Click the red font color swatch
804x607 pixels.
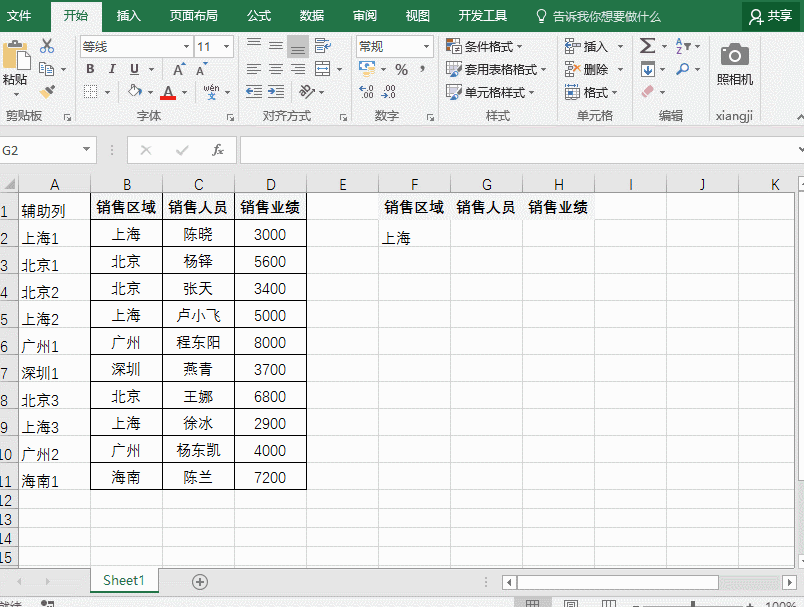pyautogui.click(x=168, y=92)
